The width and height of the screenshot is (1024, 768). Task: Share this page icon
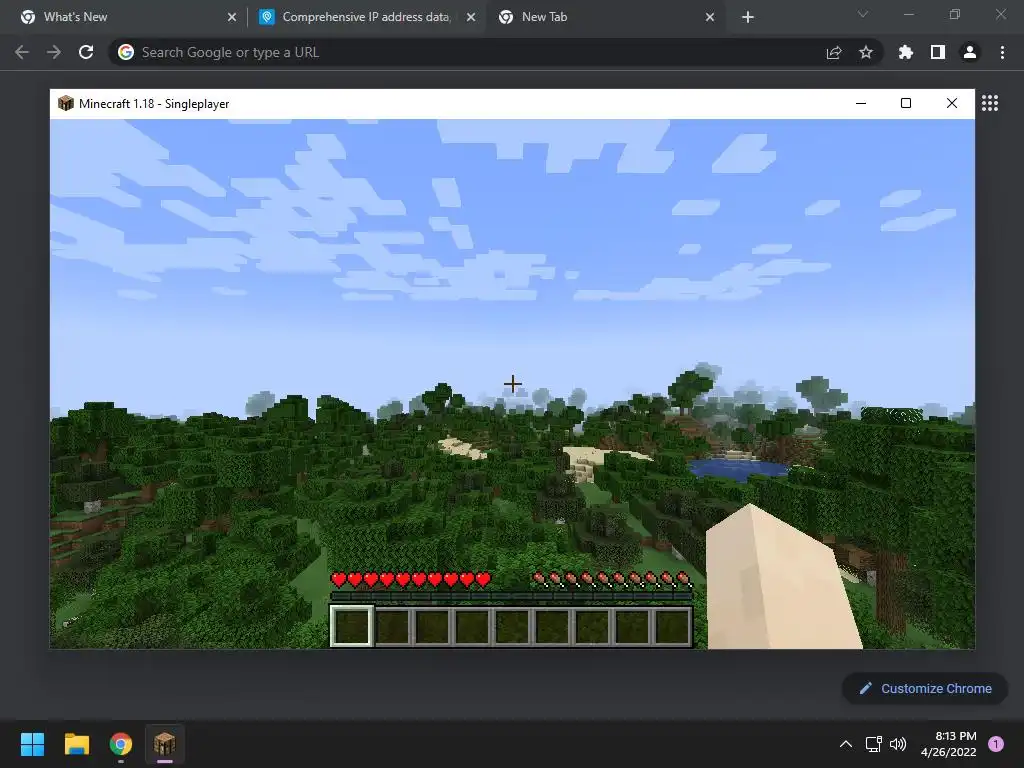coord(834,52)
